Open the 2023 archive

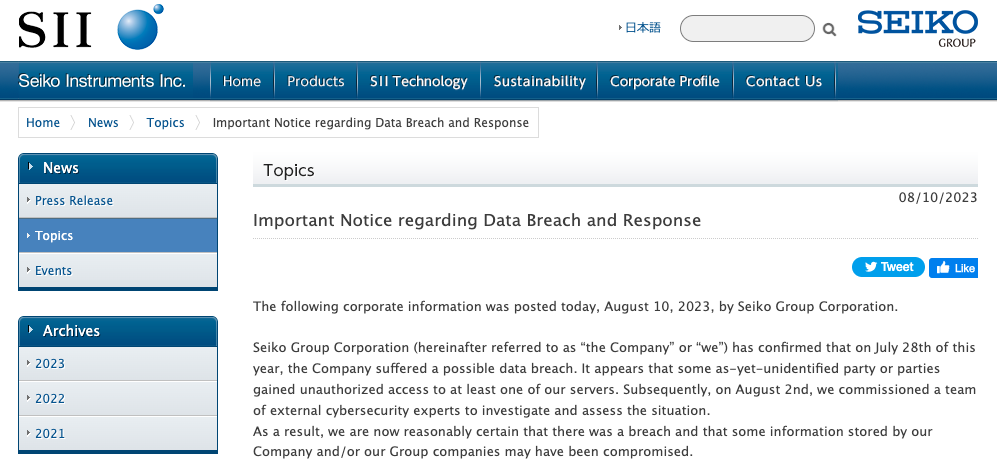[50, 364]
